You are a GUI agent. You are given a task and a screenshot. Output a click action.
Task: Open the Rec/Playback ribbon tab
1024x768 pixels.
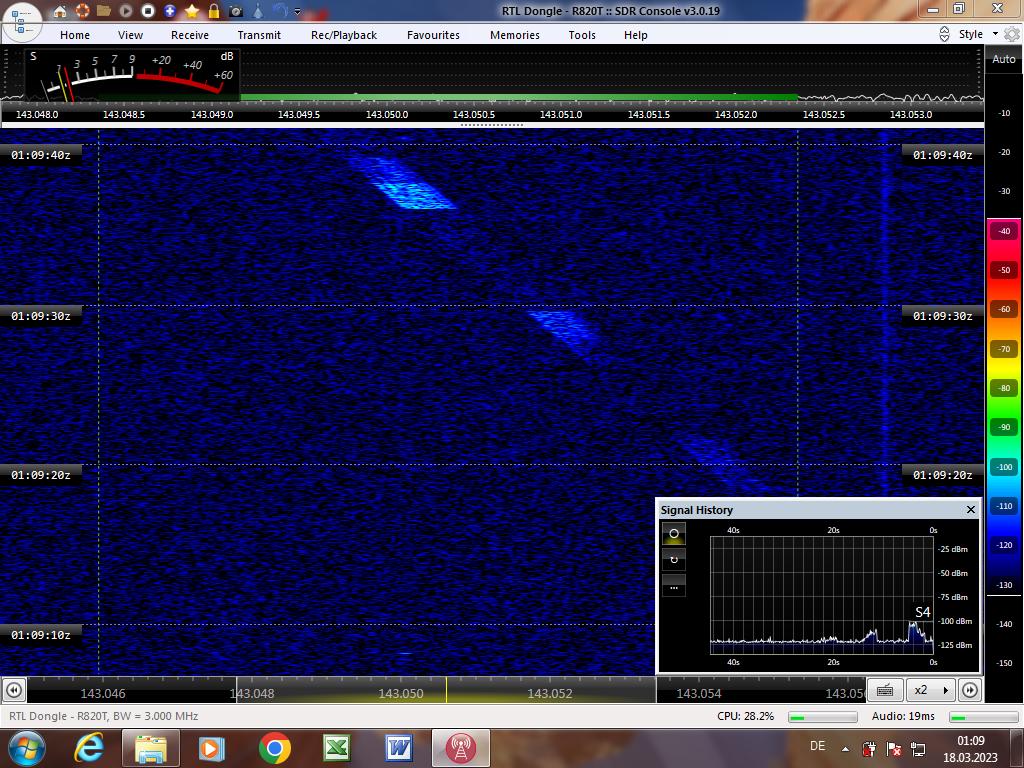tap(344, 35)
